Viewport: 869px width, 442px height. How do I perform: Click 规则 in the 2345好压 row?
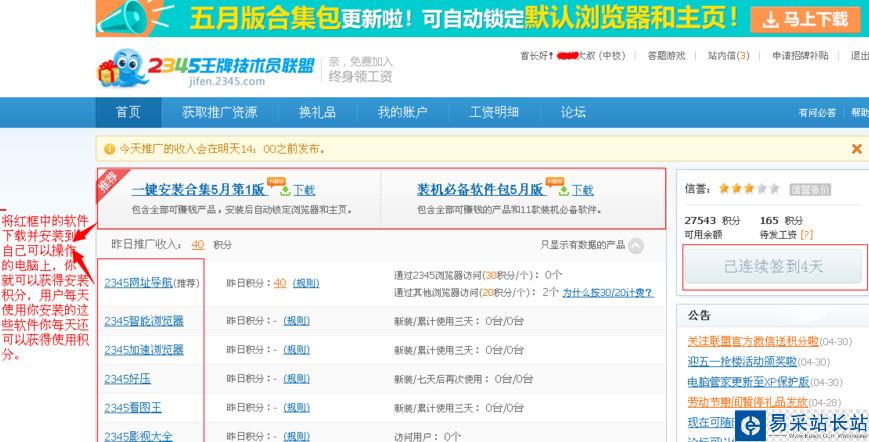297,379
